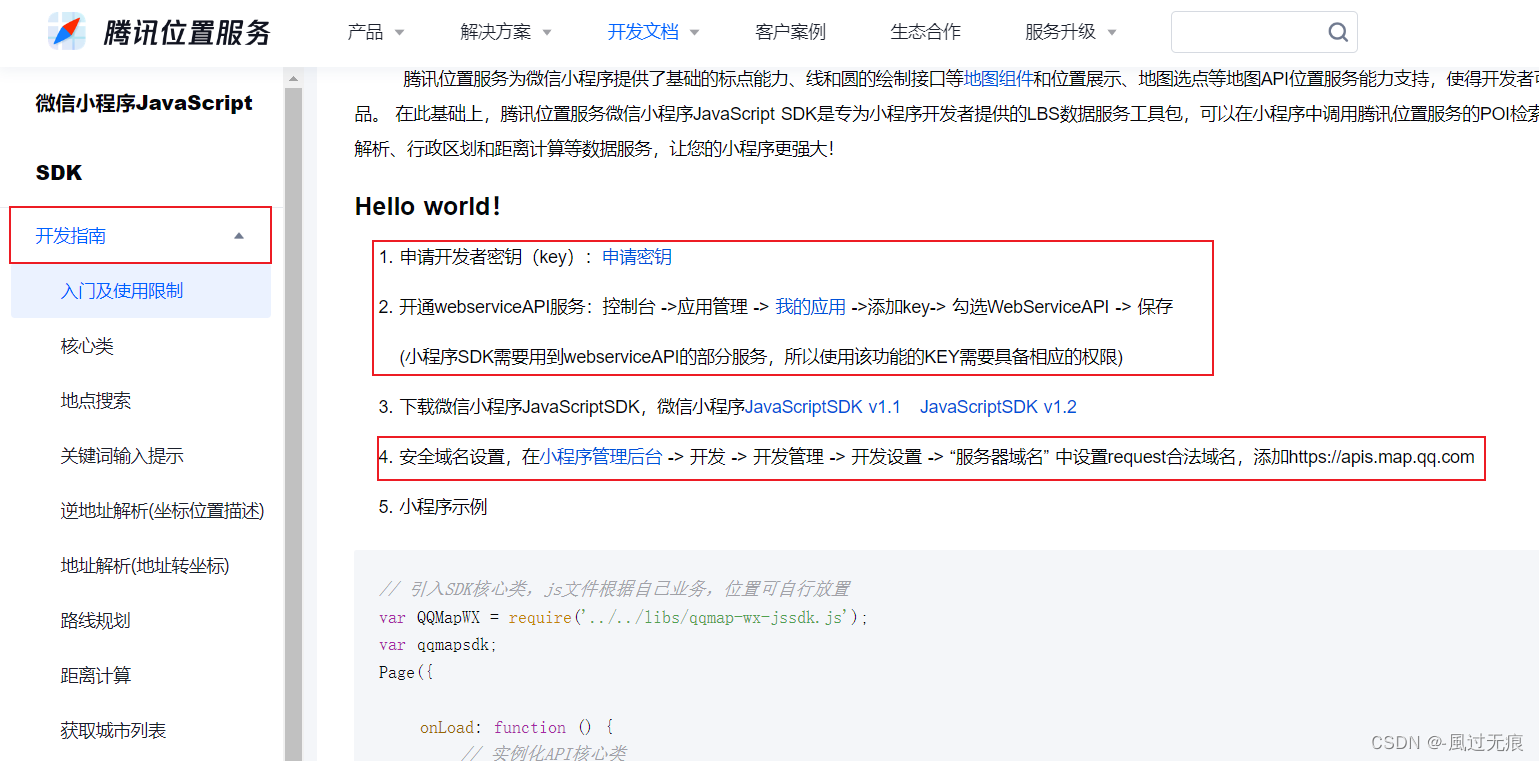Click the 腾讯位置服务 brand title
This screenshot has height=761, width=1539.
point(187,32)
